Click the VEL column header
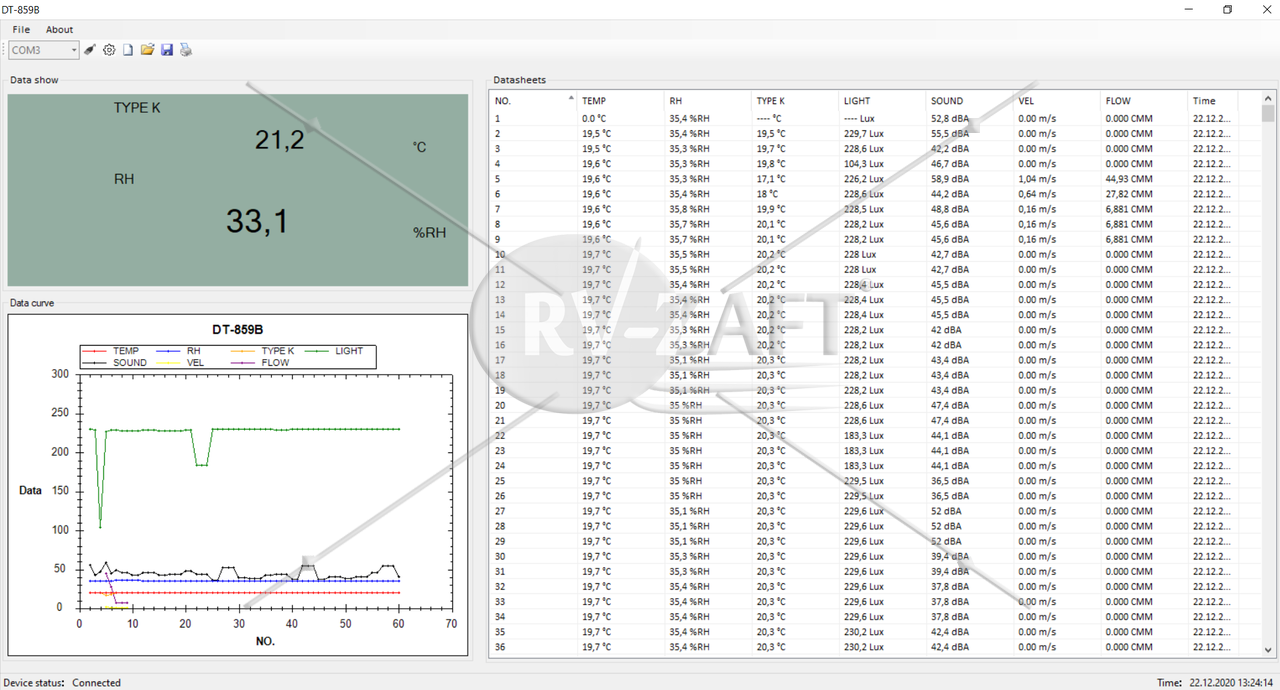This screenshot has height=690, width=1280. pos(1057,101)
